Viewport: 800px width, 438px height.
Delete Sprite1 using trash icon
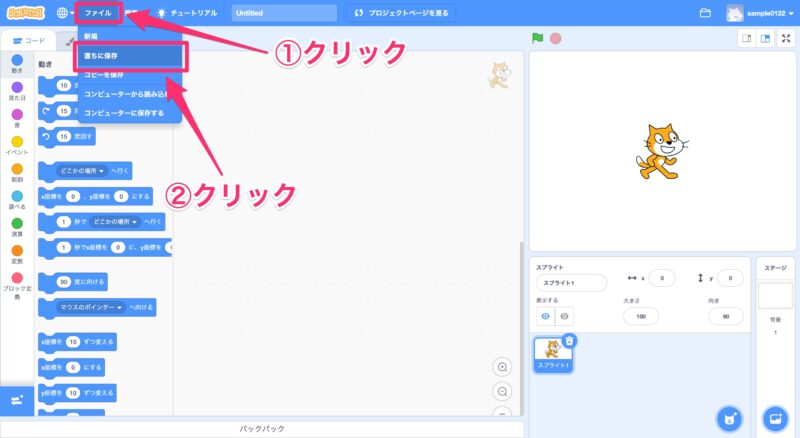pyautogui.click(x=569, y=341)
